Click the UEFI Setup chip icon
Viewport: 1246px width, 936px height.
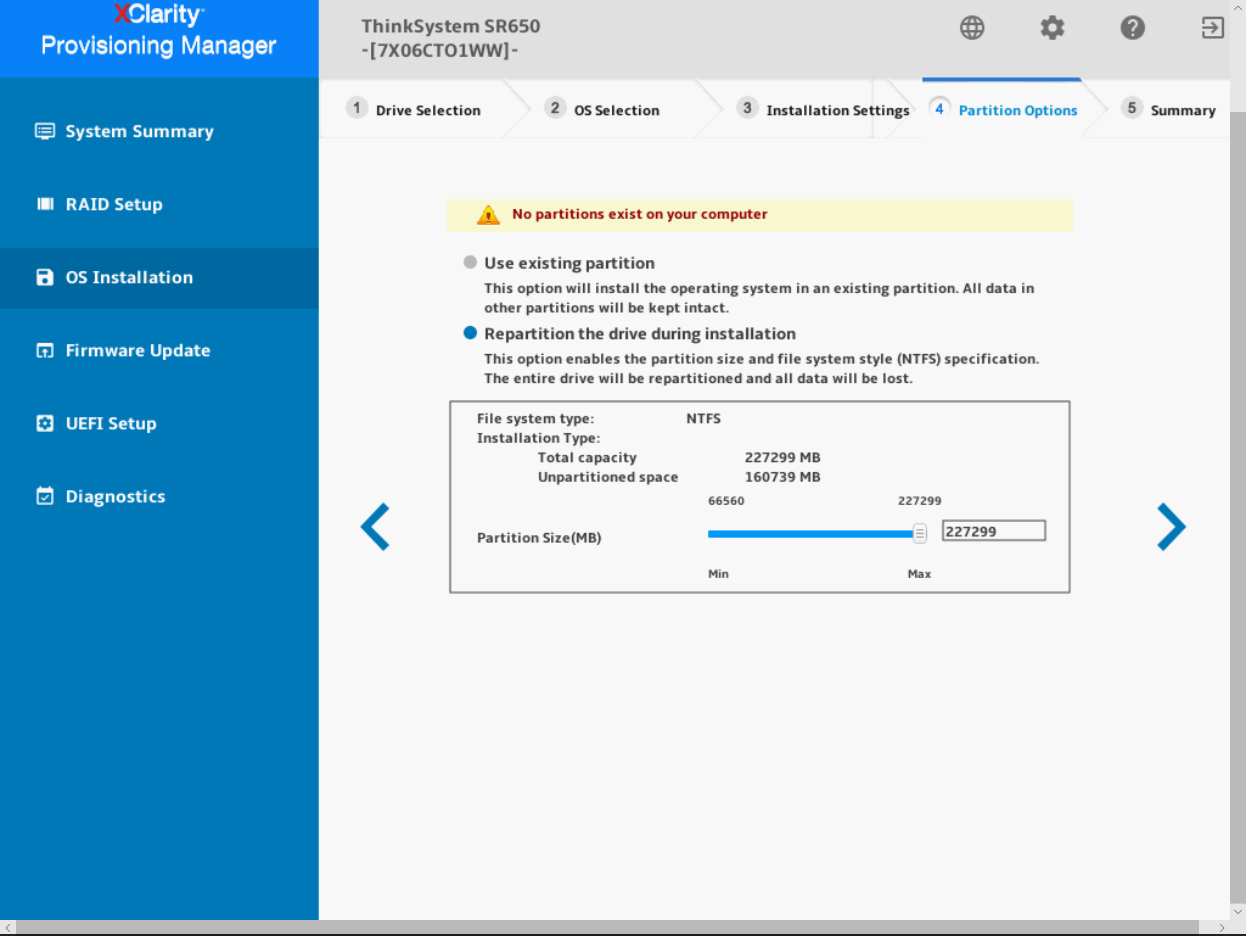[44, 423]
